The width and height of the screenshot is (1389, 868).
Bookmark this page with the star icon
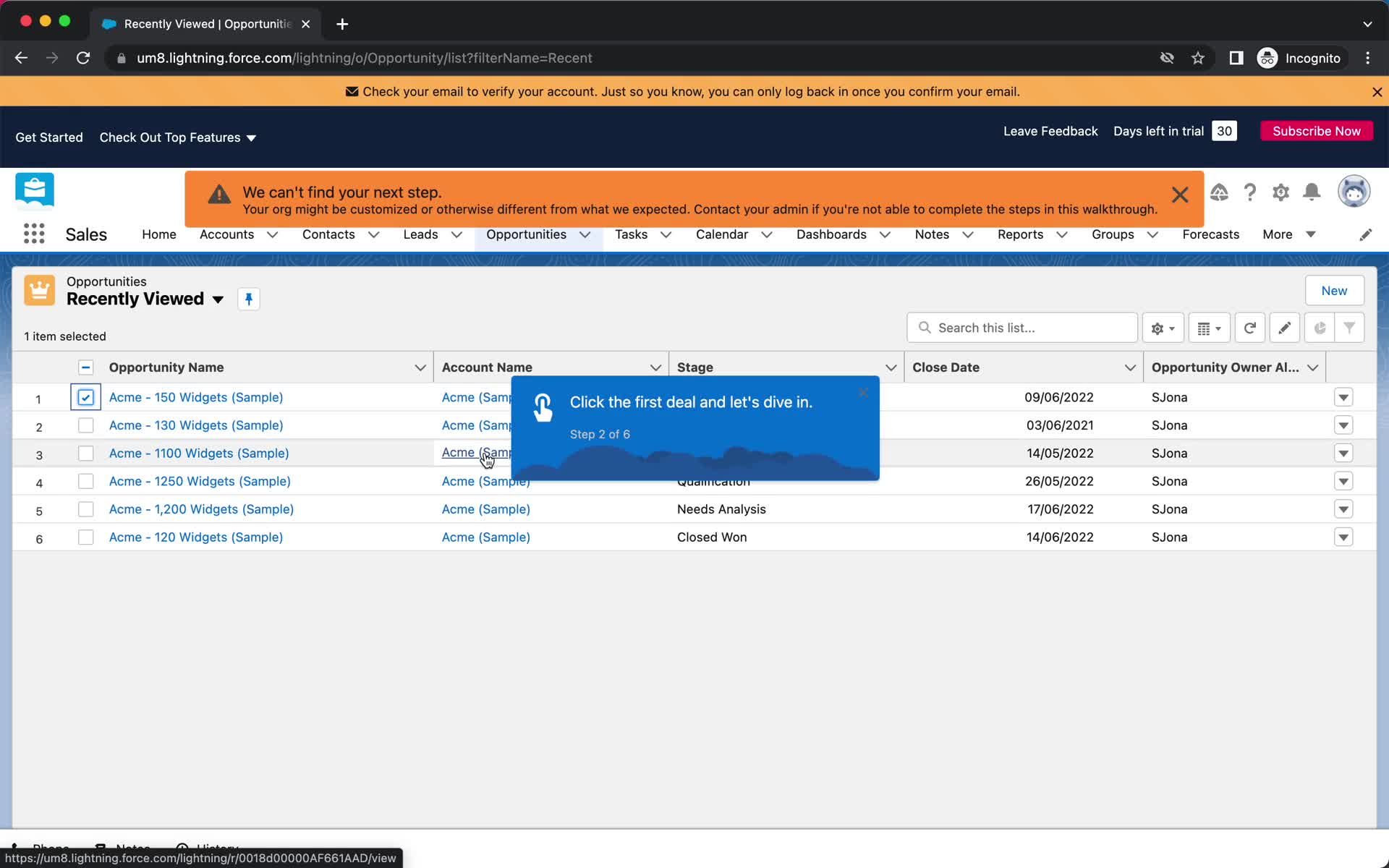coord(1198,58)
